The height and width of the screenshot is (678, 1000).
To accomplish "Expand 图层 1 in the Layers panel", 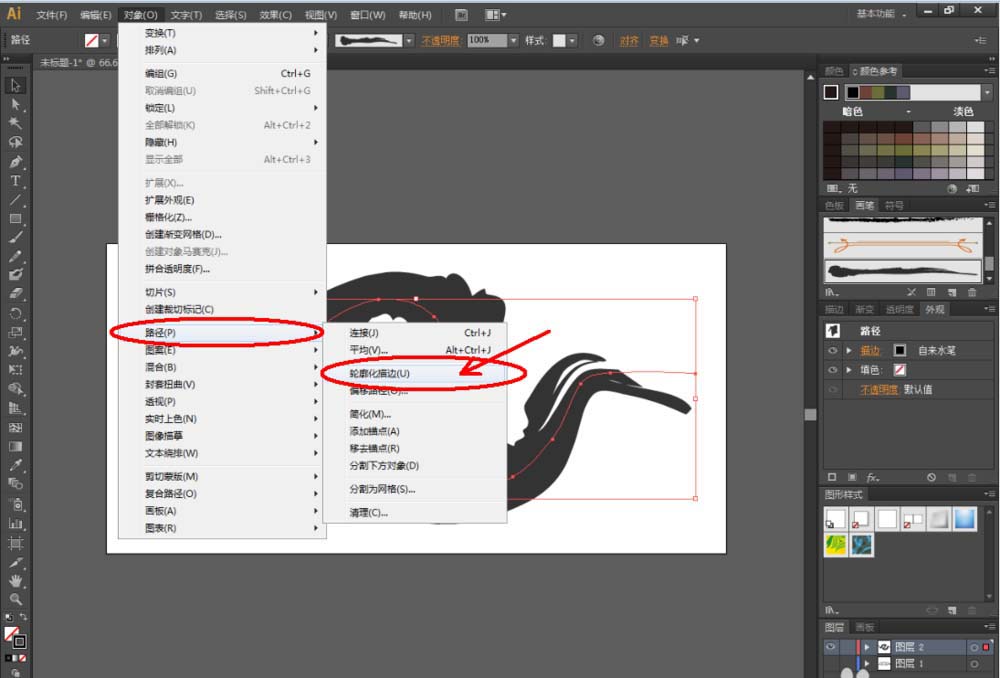I will point(867,663).
